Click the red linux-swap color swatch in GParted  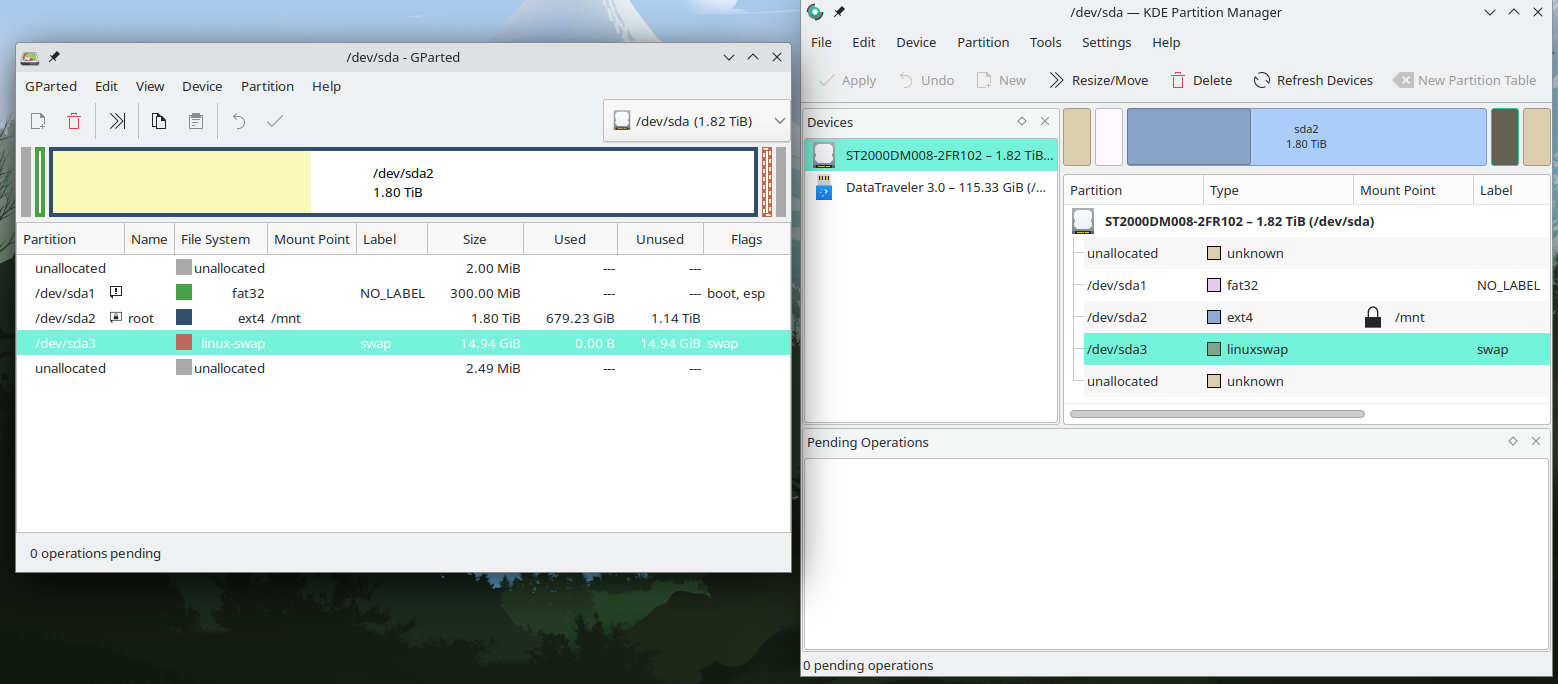click(184, 343)
